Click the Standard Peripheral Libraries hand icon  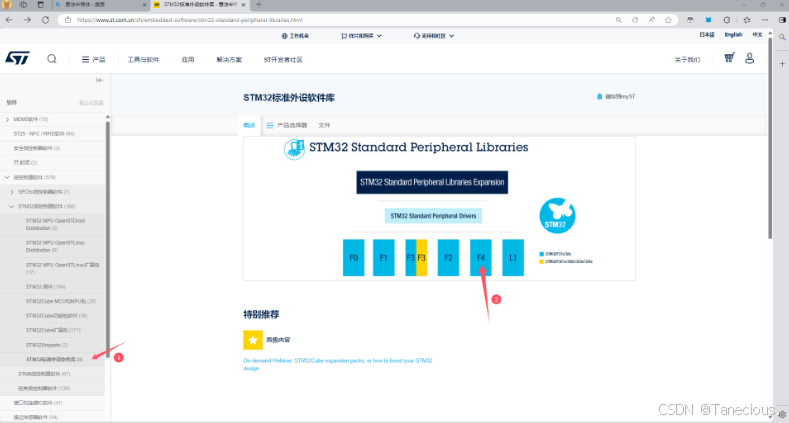[x=294, y=149]
